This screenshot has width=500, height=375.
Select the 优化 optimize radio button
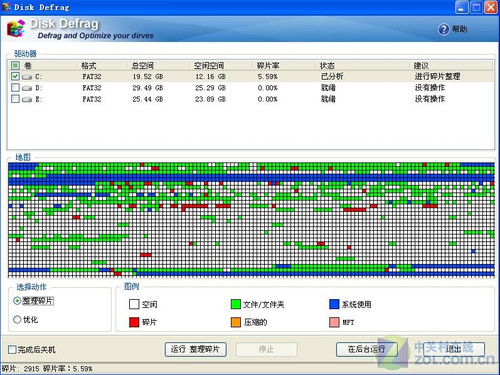tap(17, 320)
